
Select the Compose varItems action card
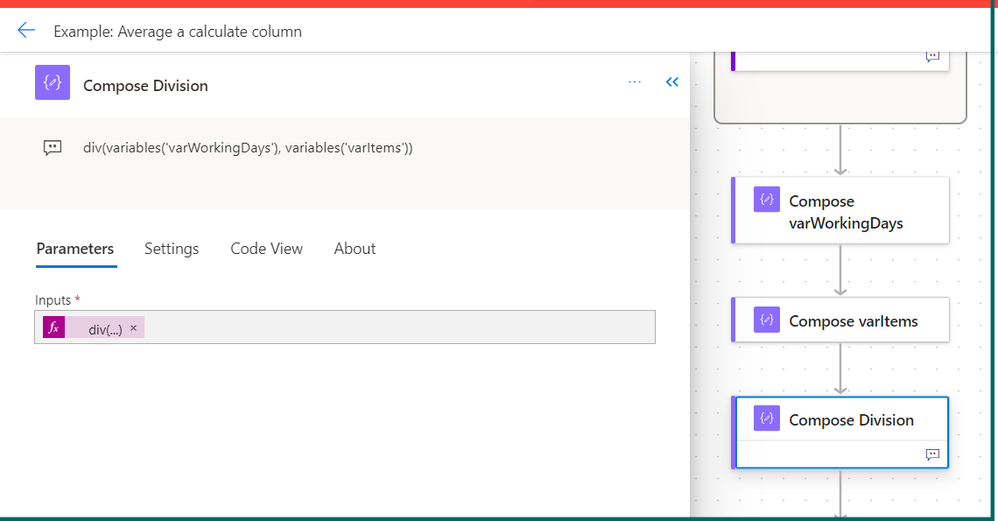840,320
